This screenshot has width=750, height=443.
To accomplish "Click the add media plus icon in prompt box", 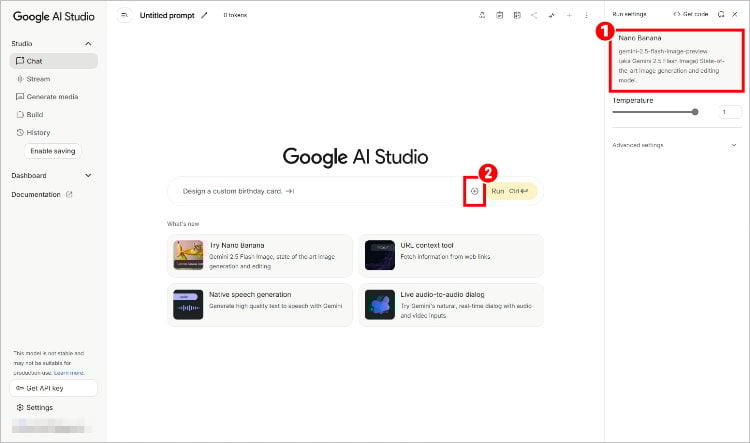I will [x=474, y=191].
